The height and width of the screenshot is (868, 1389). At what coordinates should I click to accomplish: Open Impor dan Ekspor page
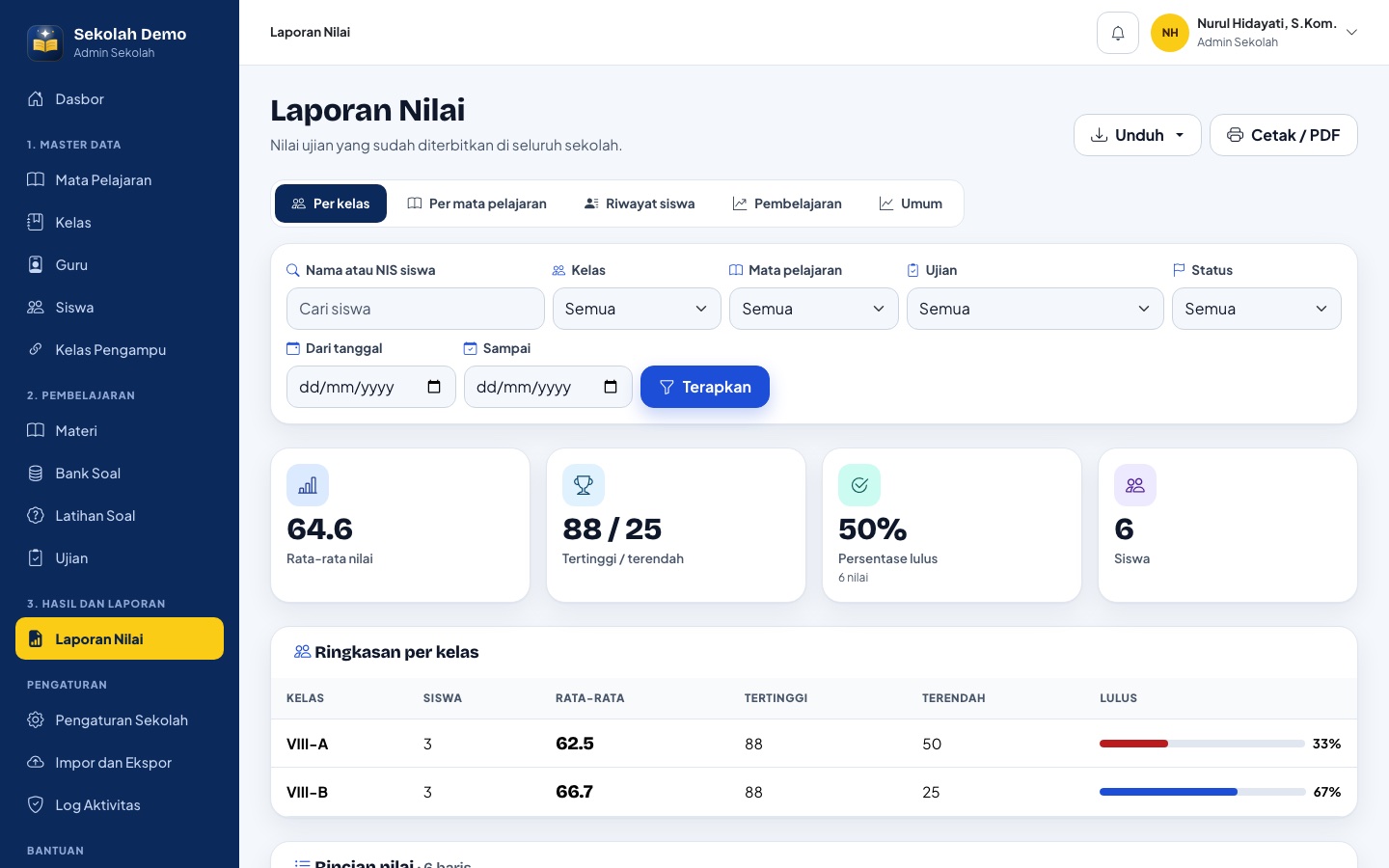coord(120,763)
